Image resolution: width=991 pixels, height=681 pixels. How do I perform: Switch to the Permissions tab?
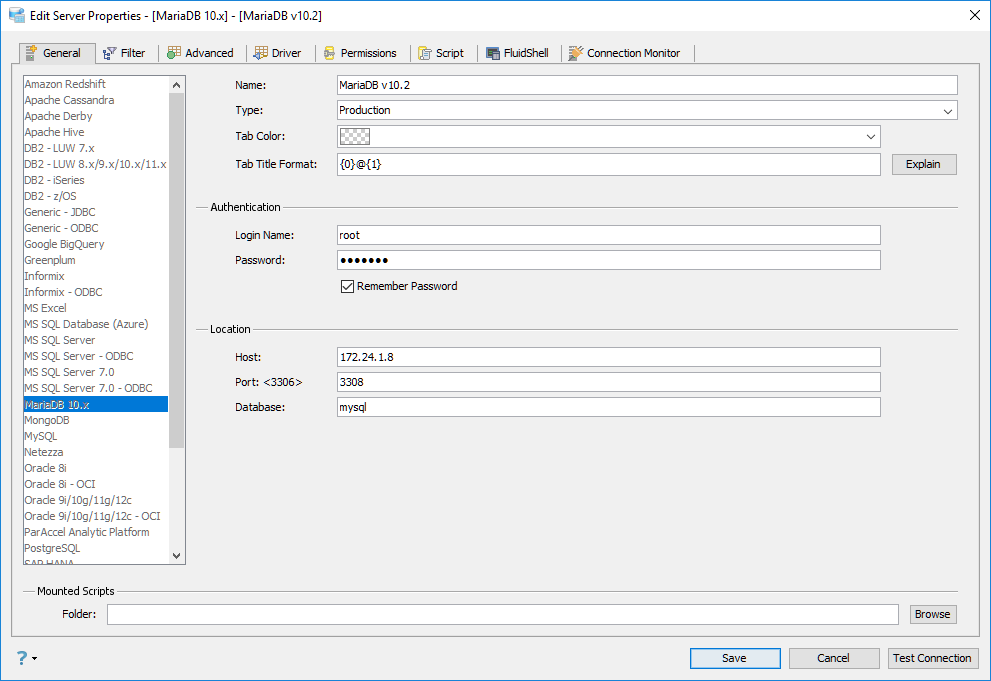pos(360,53)
